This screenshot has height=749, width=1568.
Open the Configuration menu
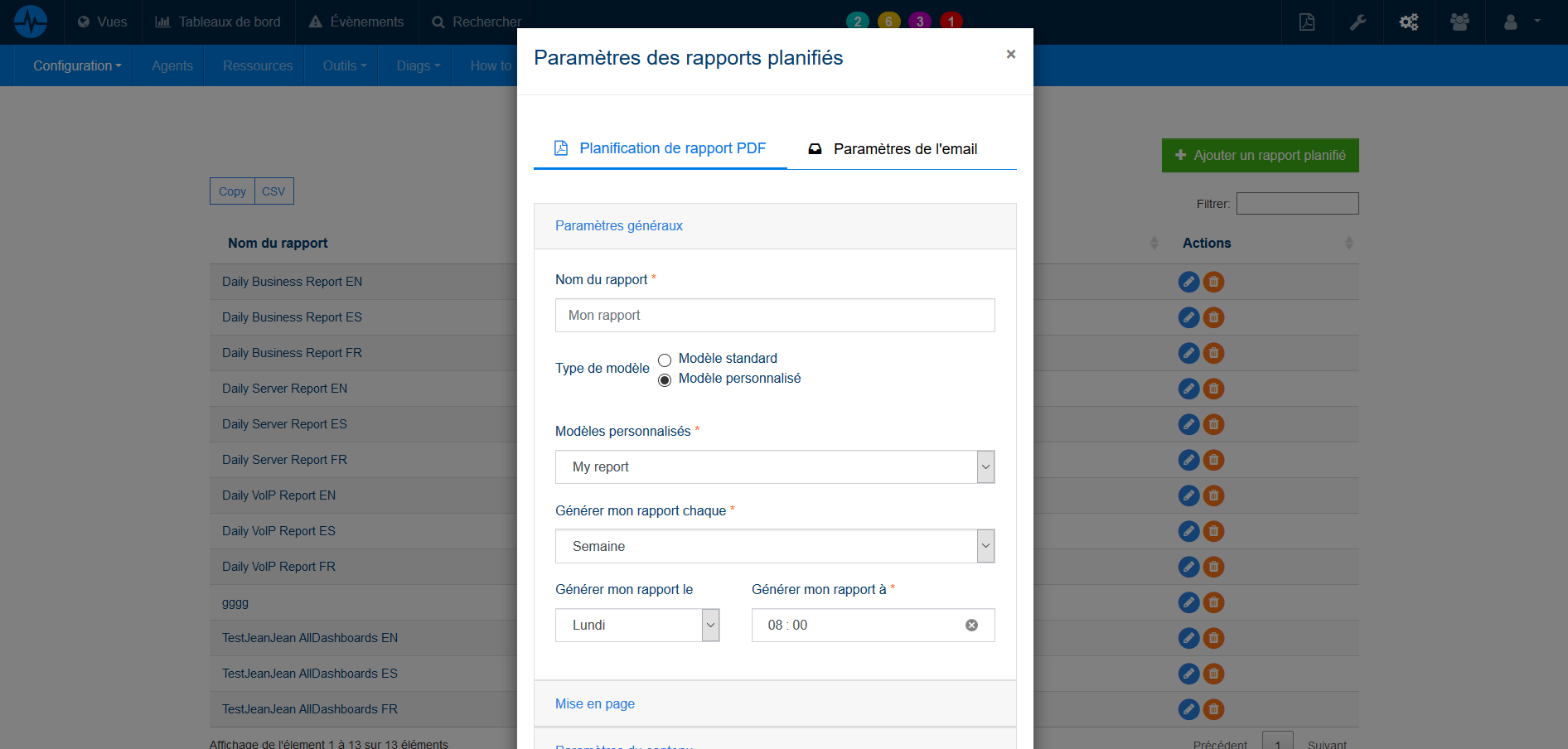pyautogui.click(x=75, y=65)
